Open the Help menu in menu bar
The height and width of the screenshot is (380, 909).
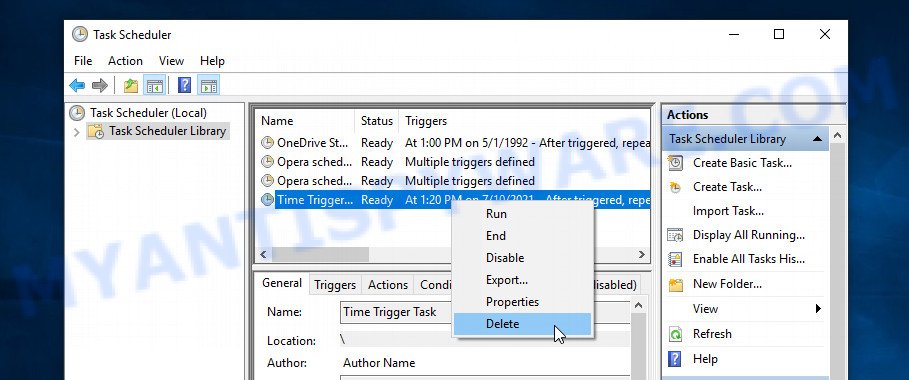click(x=212, y=61)
